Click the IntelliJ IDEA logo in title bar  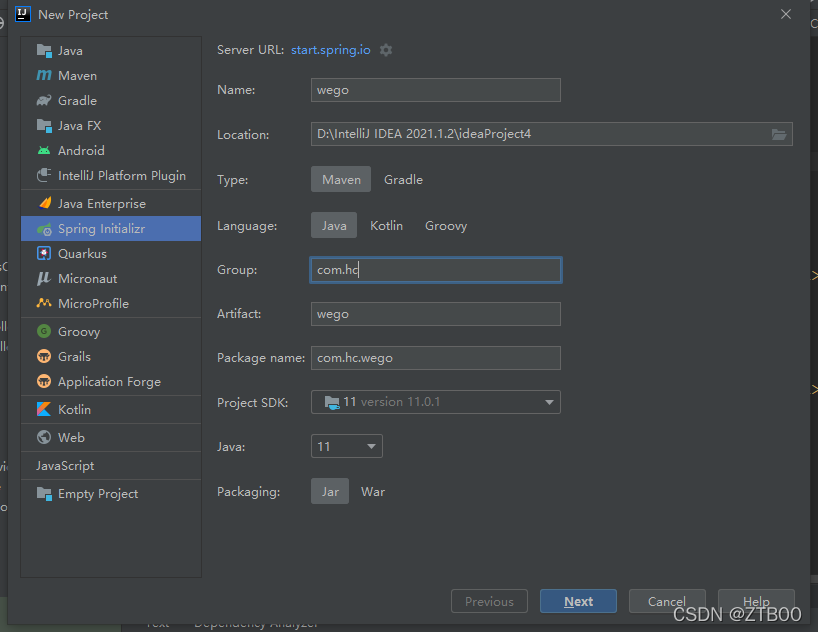point(22,14)
